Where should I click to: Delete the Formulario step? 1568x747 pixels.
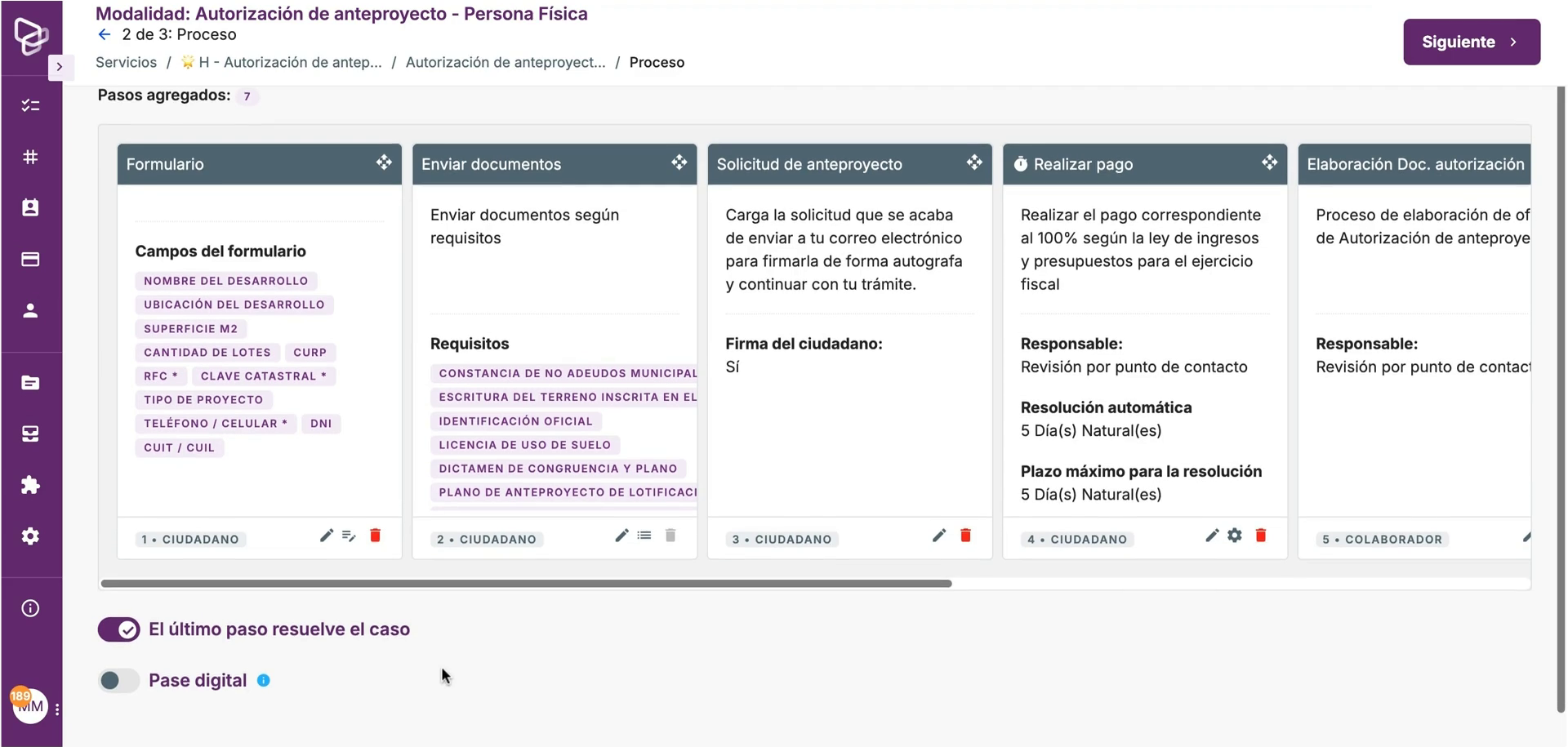coord(375,536)
